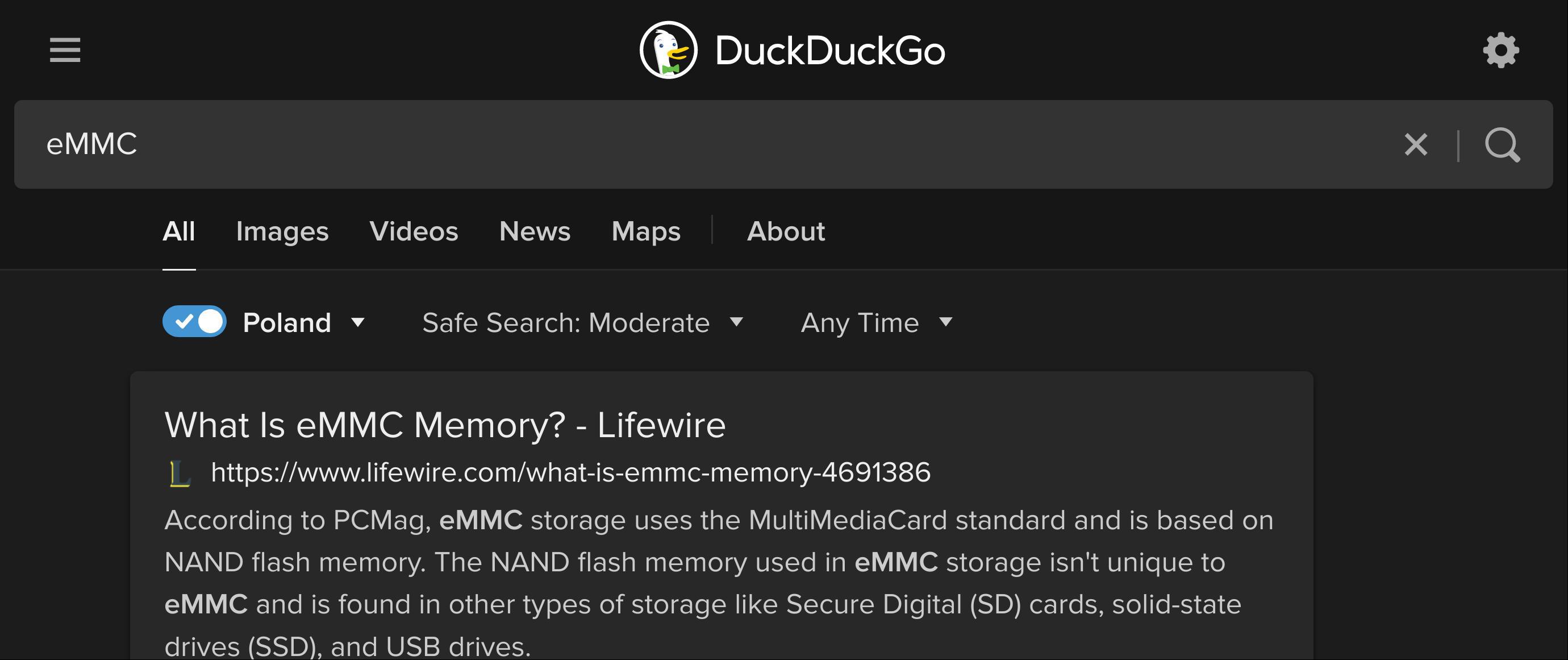
Task: Click the Lifewire favicon next to the URL
Action: tap(178, 472)
